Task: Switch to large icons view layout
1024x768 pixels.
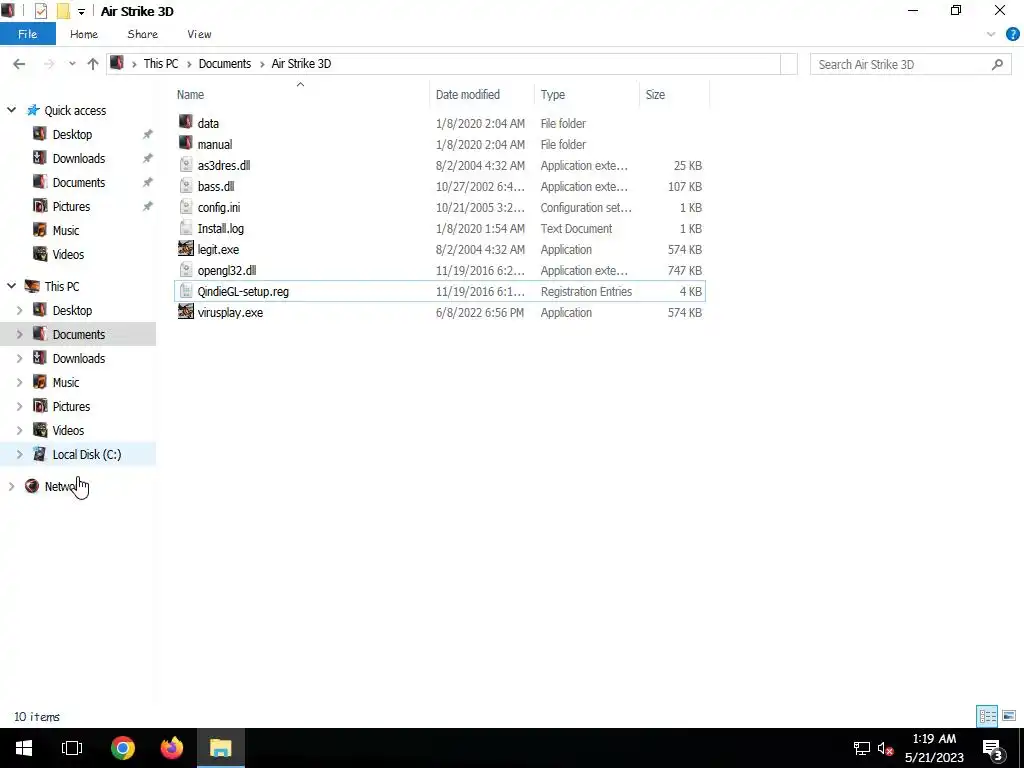Action: tap(1009, 716)
